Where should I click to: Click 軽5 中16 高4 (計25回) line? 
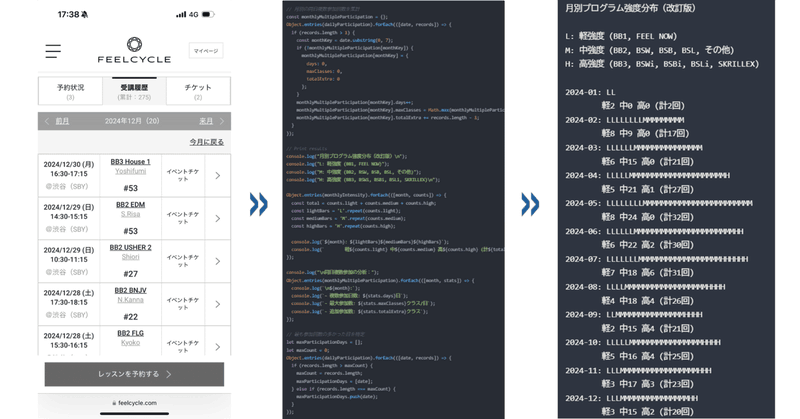coord(647,356)
